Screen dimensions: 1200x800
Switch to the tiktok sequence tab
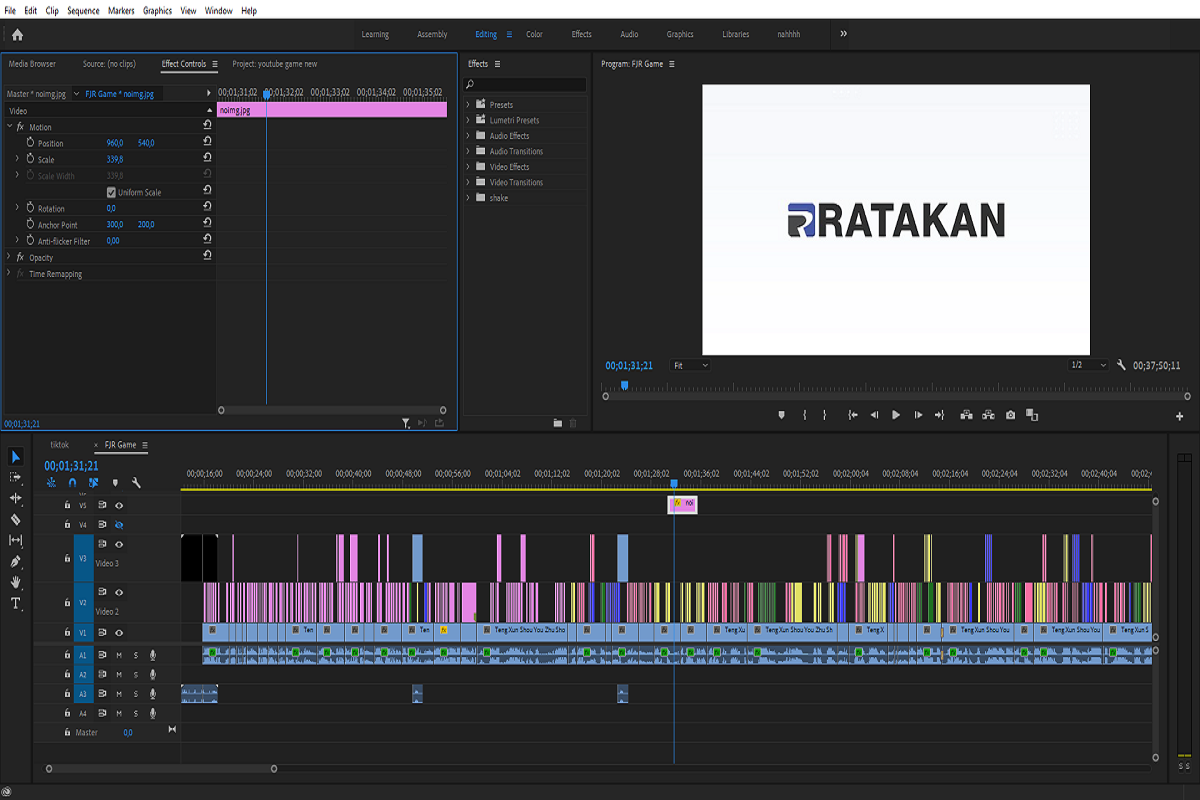[x=60, y=445]
